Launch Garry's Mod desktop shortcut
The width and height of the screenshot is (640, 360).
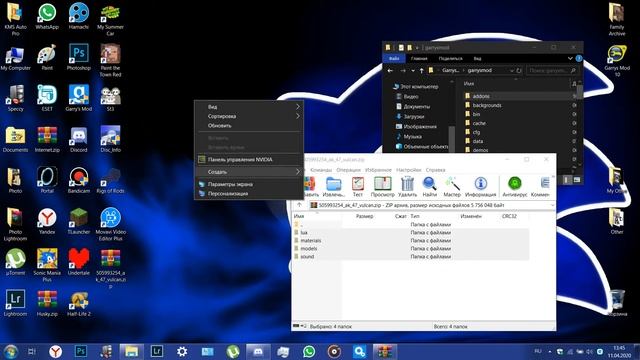[79, 98]
